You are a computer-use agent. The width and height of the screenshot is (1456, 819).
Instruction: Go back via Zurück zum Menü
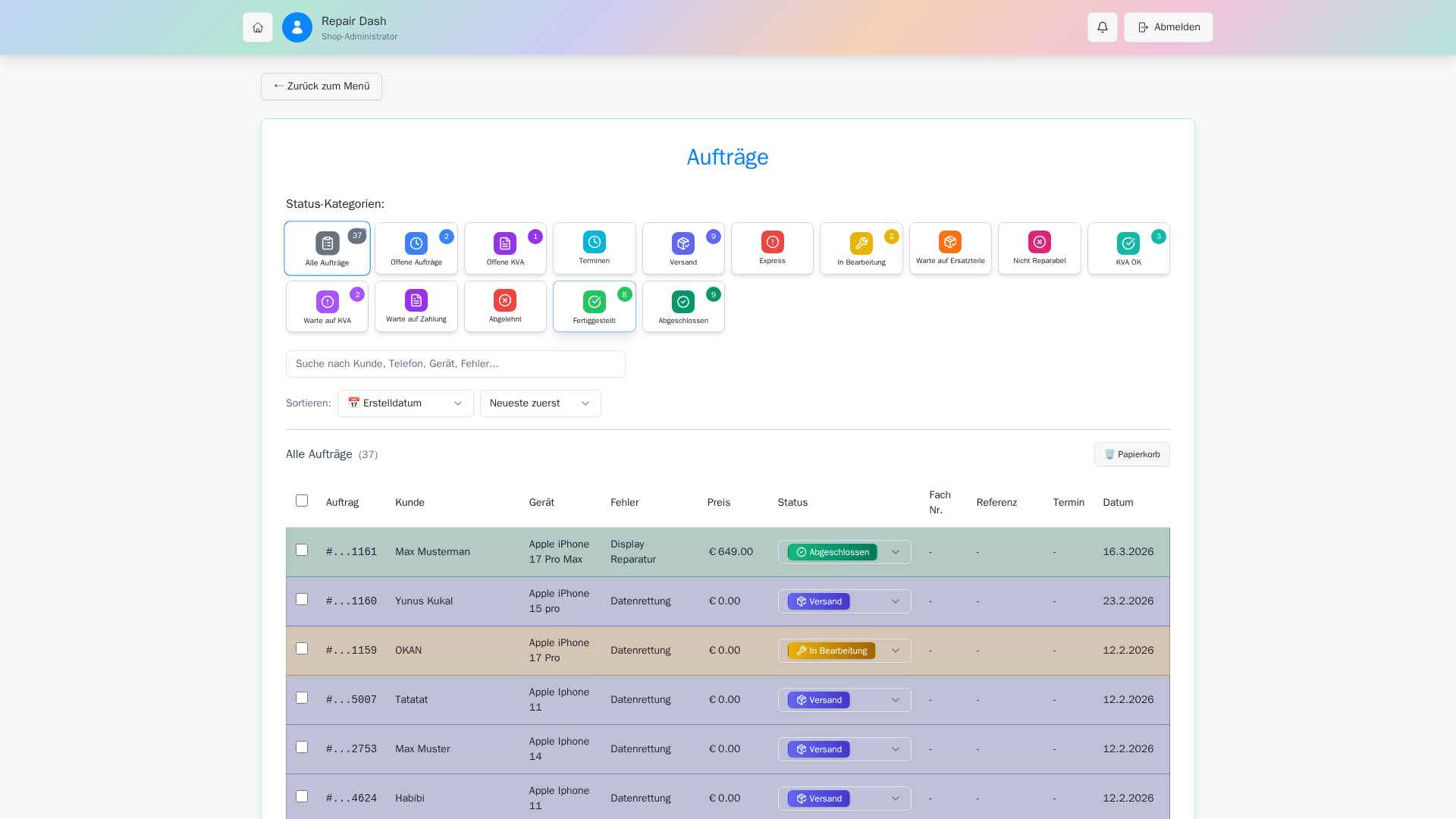click(322, 86)
